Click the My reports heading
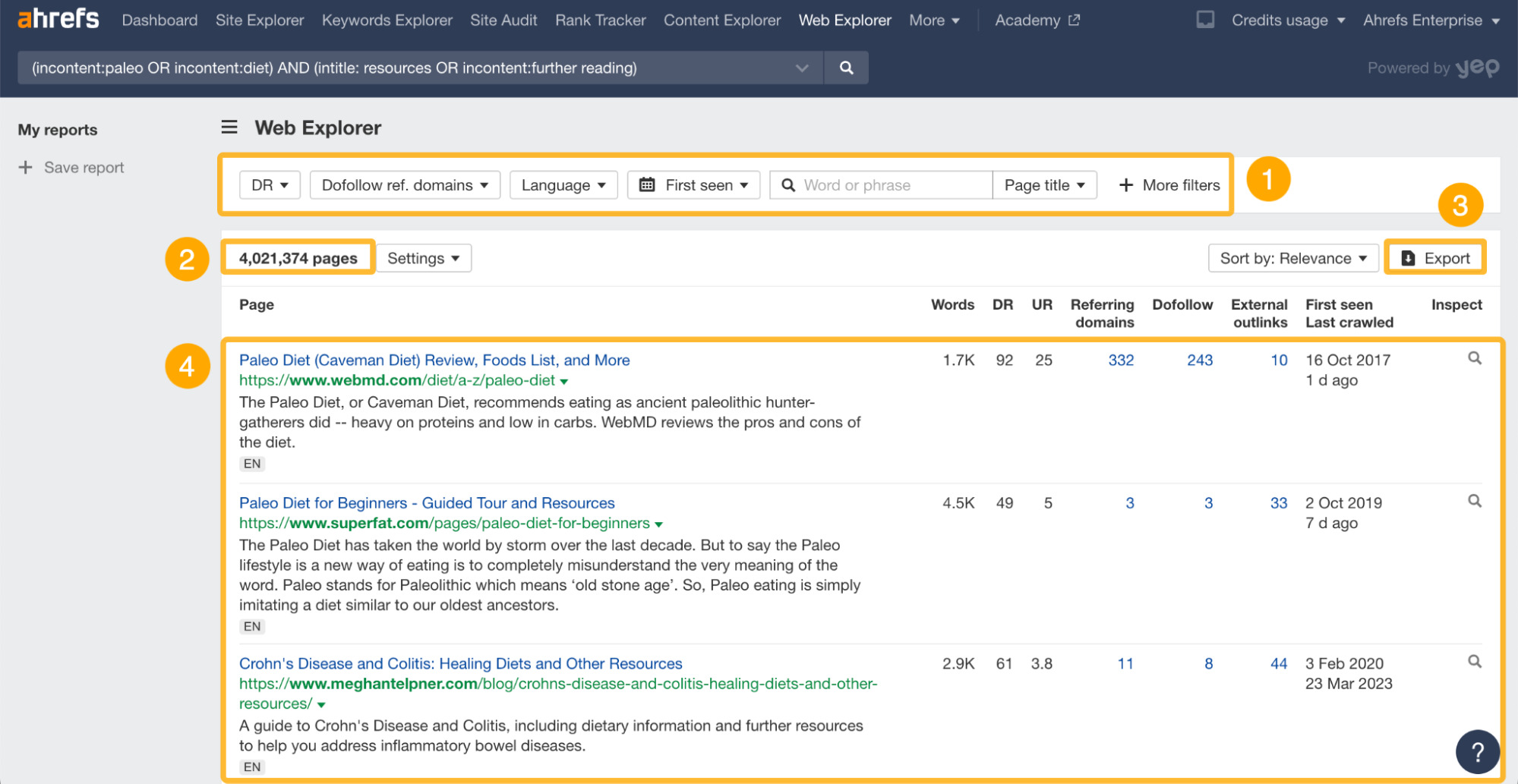Viewport: 1518px width, 784px height. click(x=58, y=129)
